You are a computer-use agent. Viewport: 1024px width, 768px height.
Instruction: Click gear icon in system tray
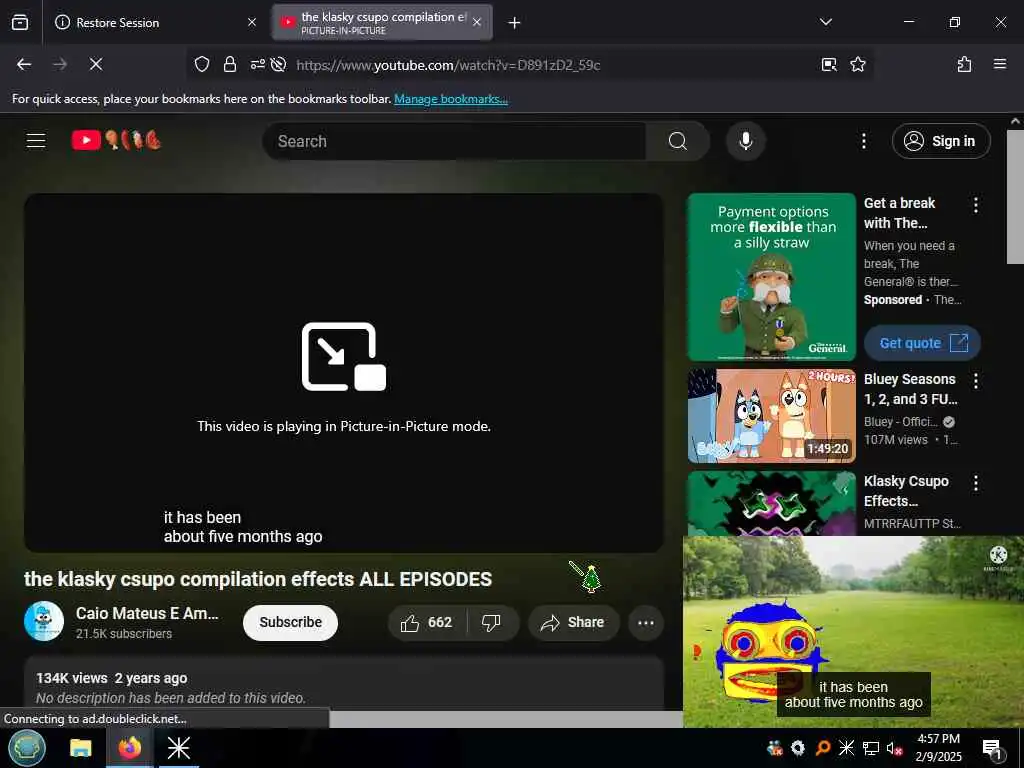pos(797,748)
